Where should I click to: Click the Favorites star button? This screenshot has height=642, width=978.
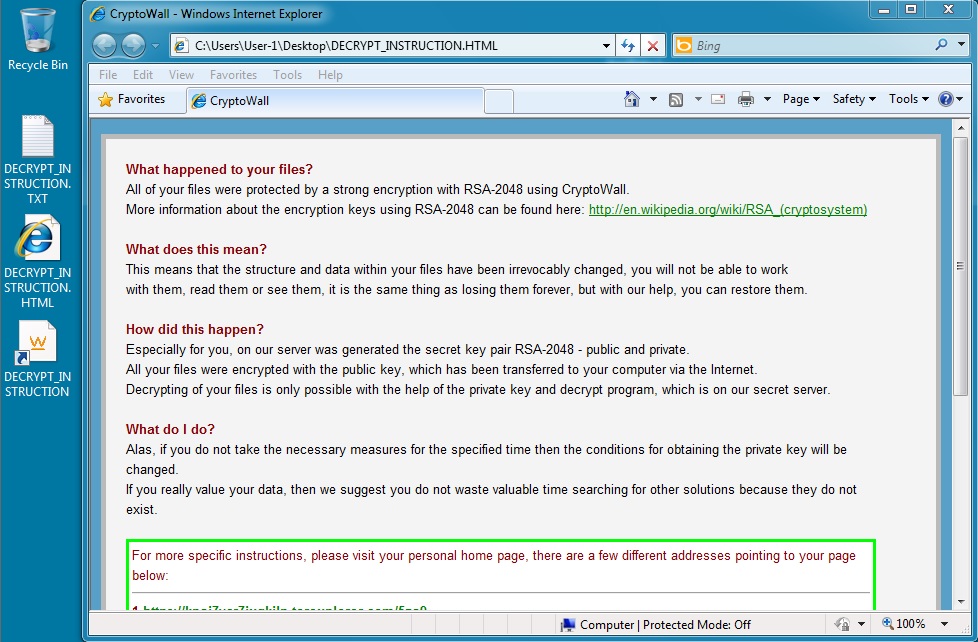pos(131,99)
